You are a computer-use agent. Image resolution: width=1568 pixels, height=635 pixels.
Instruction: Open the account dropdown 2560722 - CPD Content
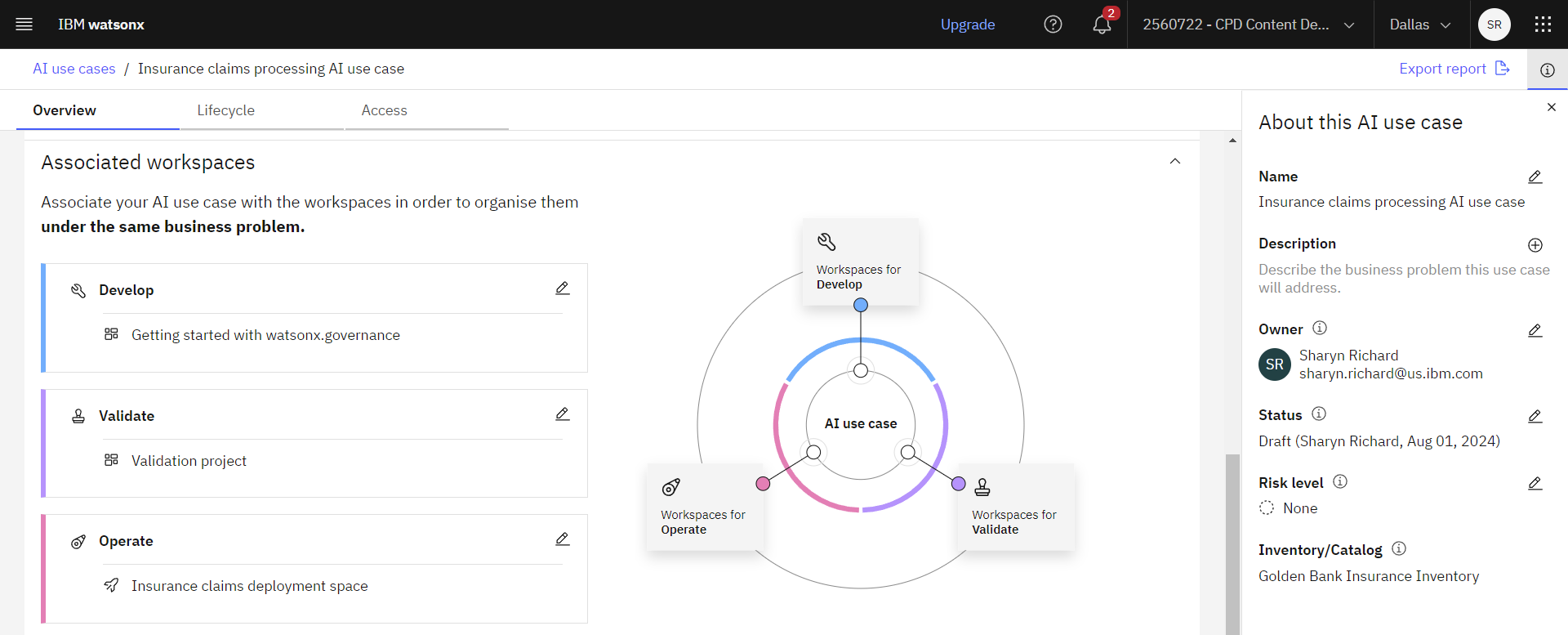[x=1249, y=25]
